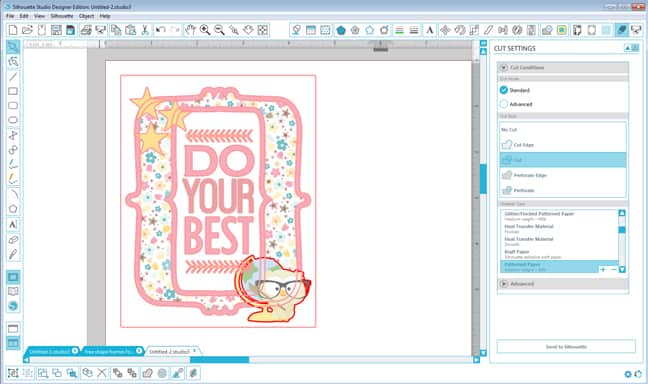Choose No Cut style
Viewport: 648px width, 384px height.
tap(563, 130)
